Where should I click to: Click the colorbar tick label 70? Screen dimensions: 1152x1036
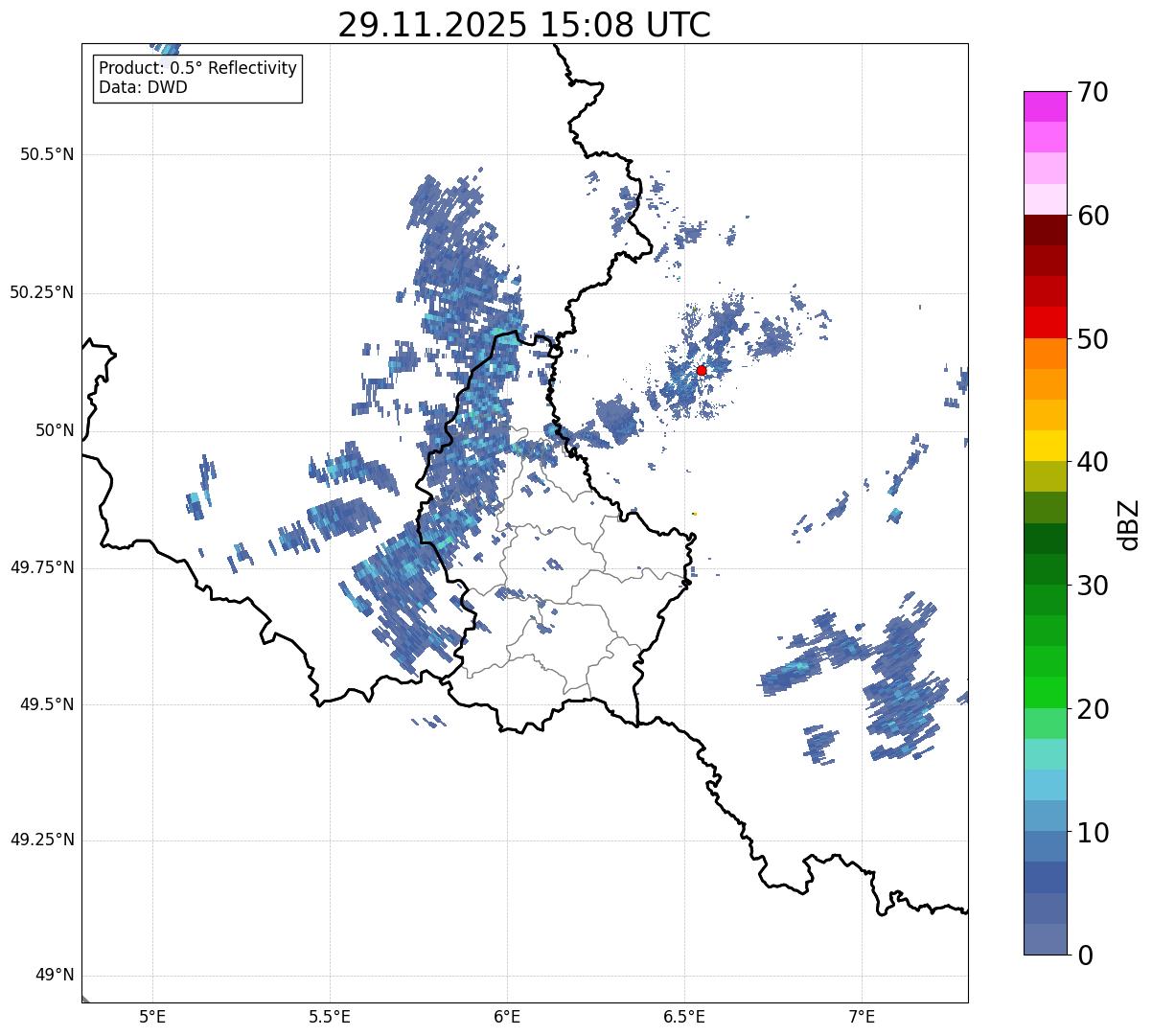point(1093,92)
